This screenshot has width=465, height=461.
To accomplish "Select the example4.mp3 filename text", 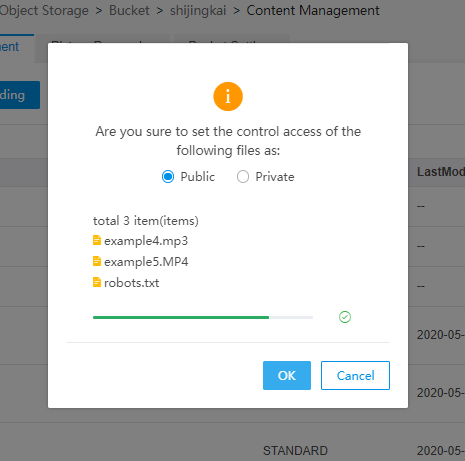I will (146, 241).
